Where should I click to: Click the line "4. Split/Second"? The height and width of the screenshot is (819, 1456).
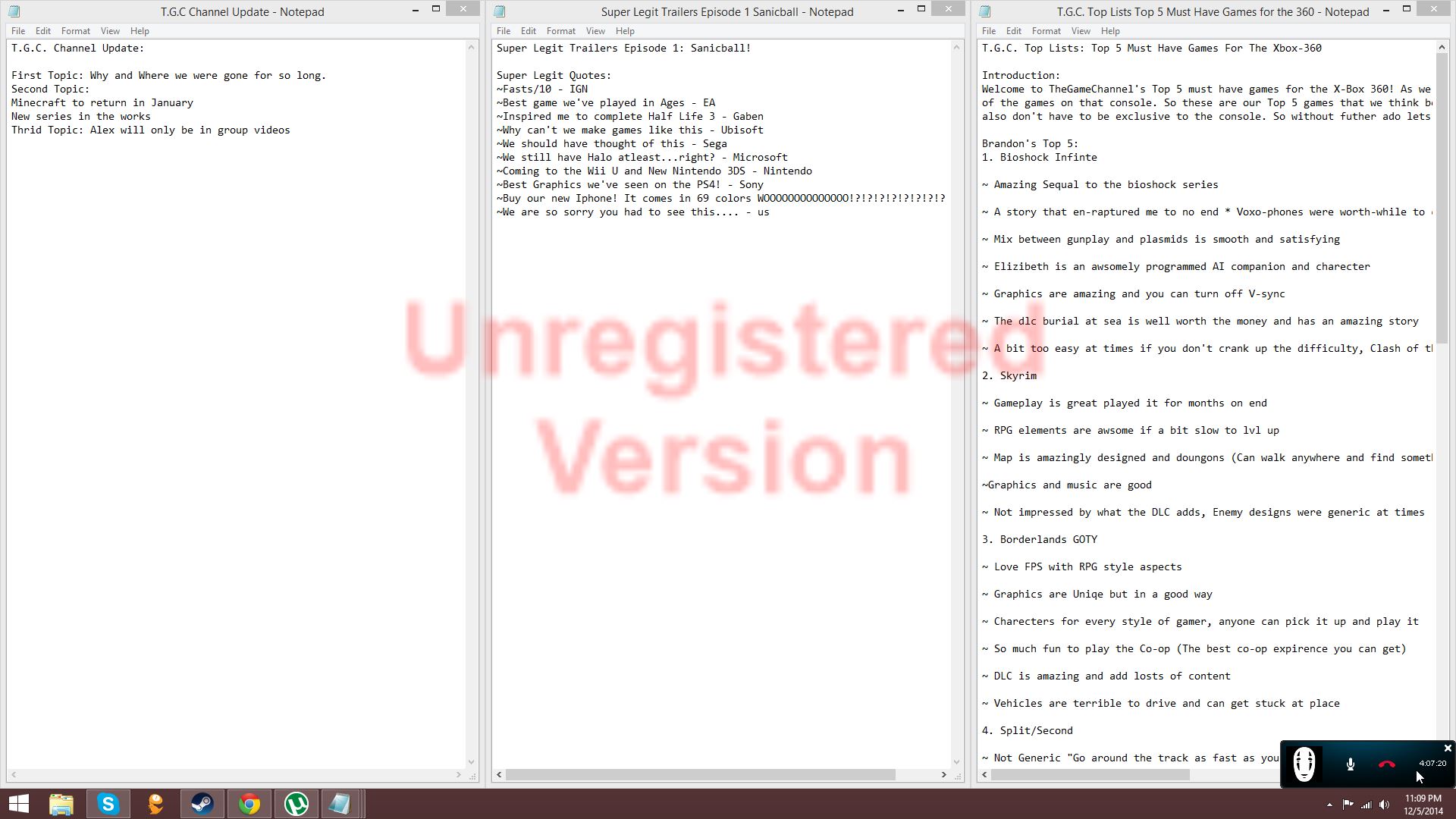[1028, 730]
